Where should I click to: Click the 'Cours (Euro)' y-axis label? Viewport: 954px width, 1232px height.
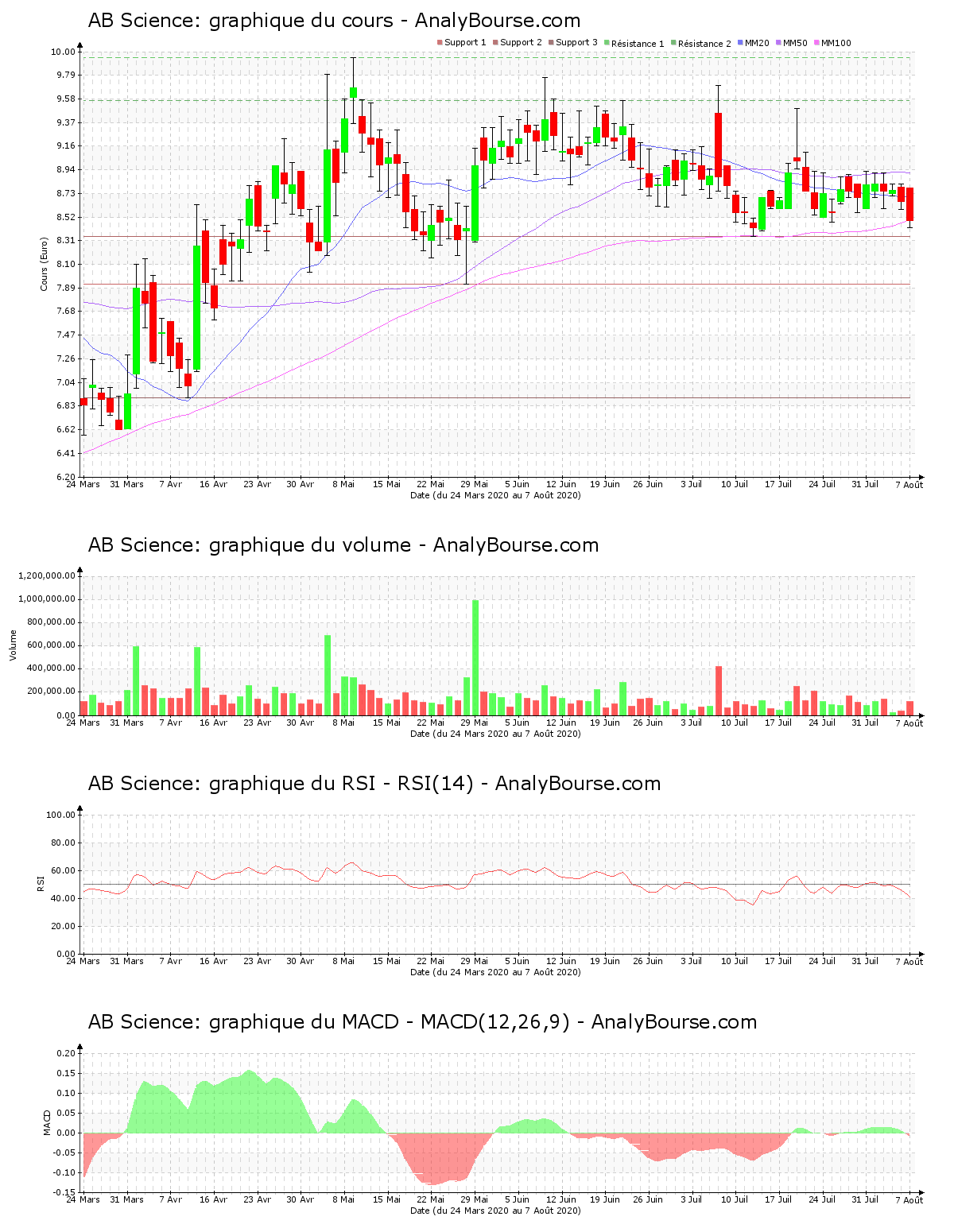(45, 264)
